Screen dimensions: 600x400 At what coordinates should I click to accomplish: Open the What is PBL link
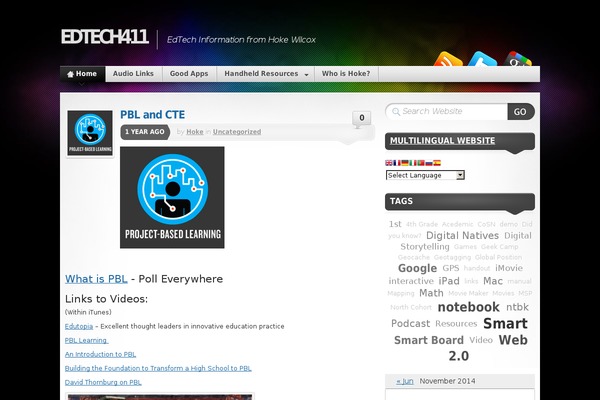96,279
